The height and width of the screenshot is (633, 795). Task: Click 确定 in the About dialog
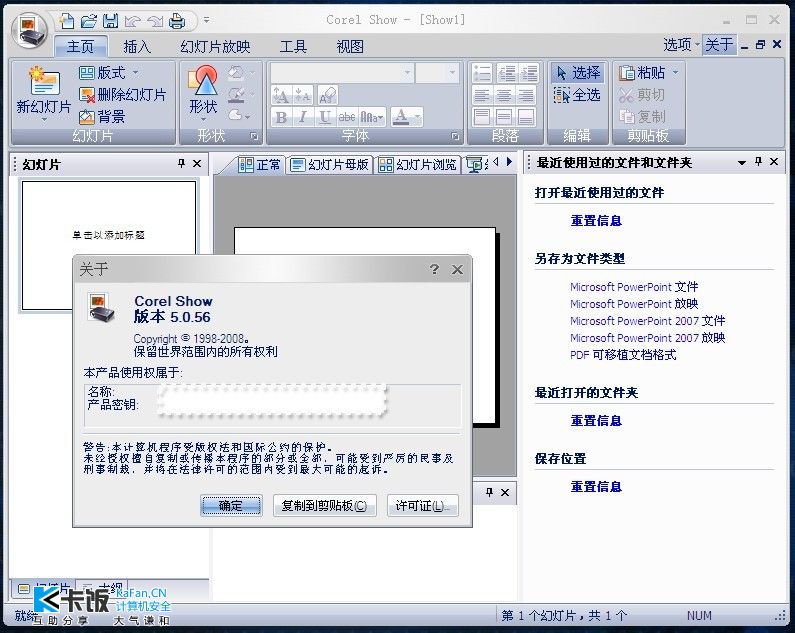[231, 506]
